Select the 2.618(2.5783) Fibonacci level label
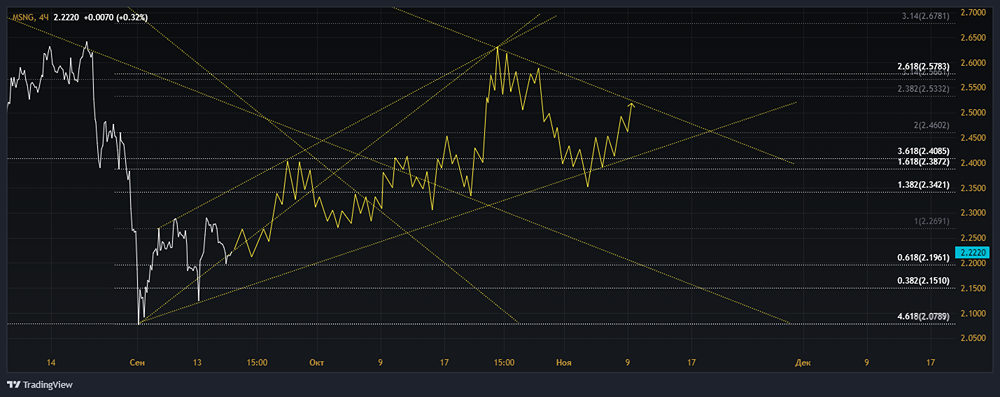The width and height of the screenshot is (1000, 397). pos(923,66)
